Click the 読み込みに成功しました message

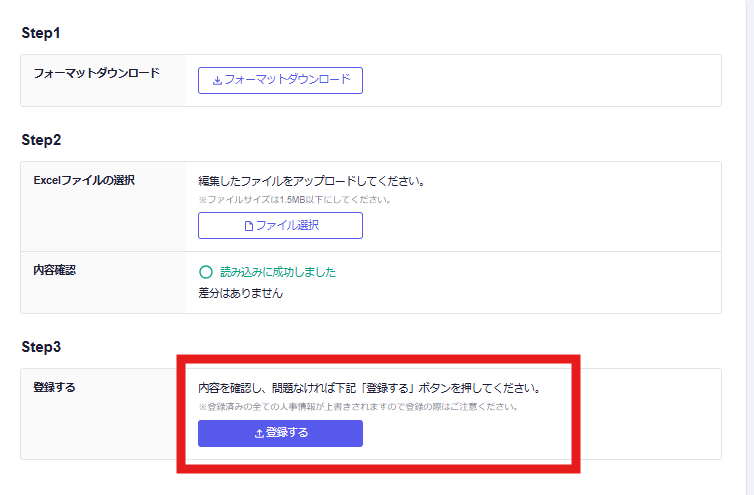tap(278, 272)
